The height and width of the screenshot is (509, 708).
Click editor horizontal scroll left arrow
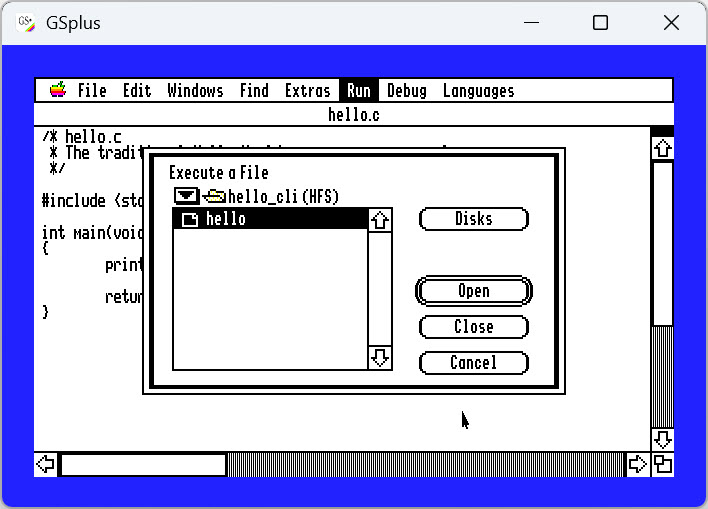46,464
